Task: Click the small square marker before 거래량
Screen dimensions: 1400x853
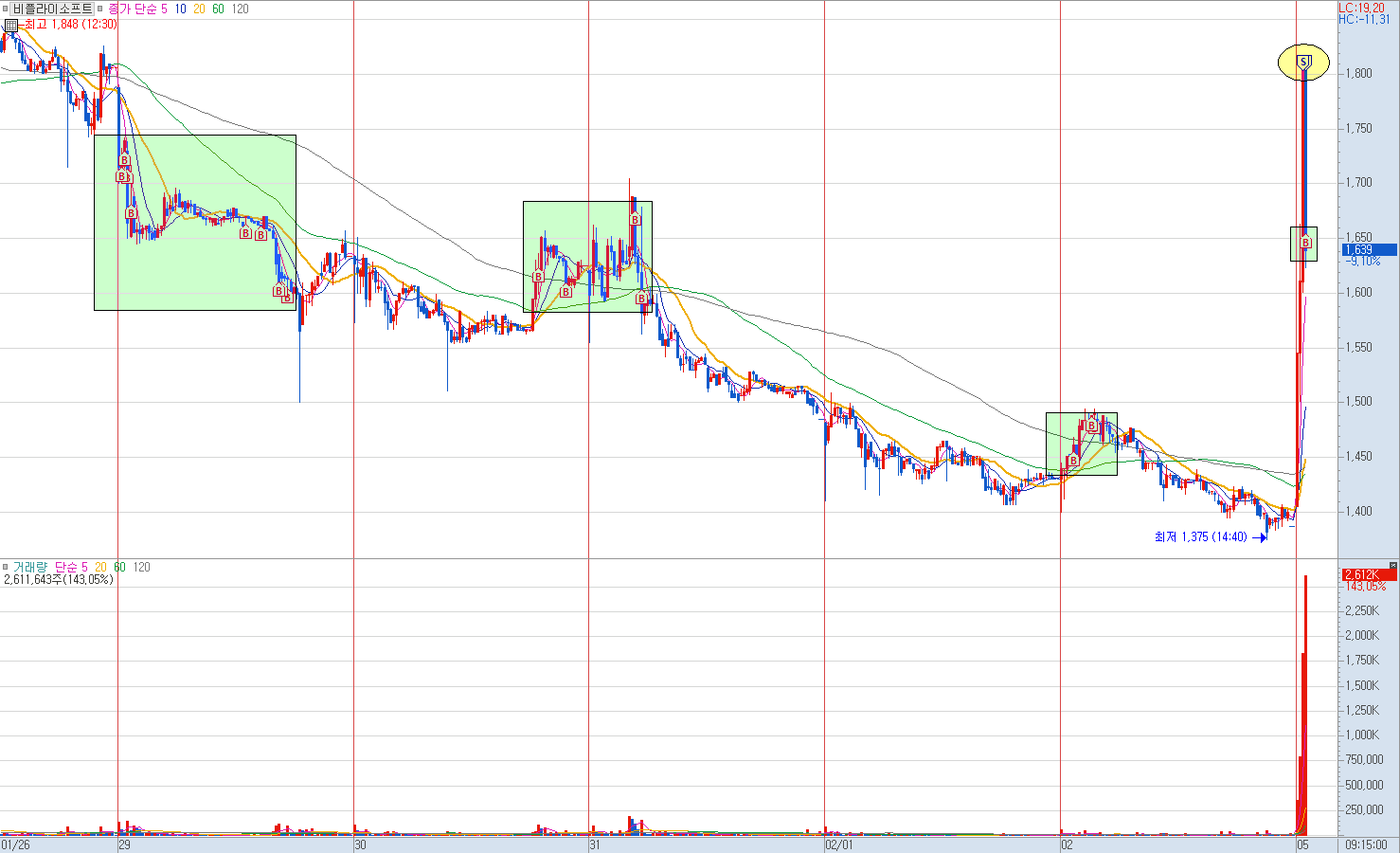Action: [6, 567]
